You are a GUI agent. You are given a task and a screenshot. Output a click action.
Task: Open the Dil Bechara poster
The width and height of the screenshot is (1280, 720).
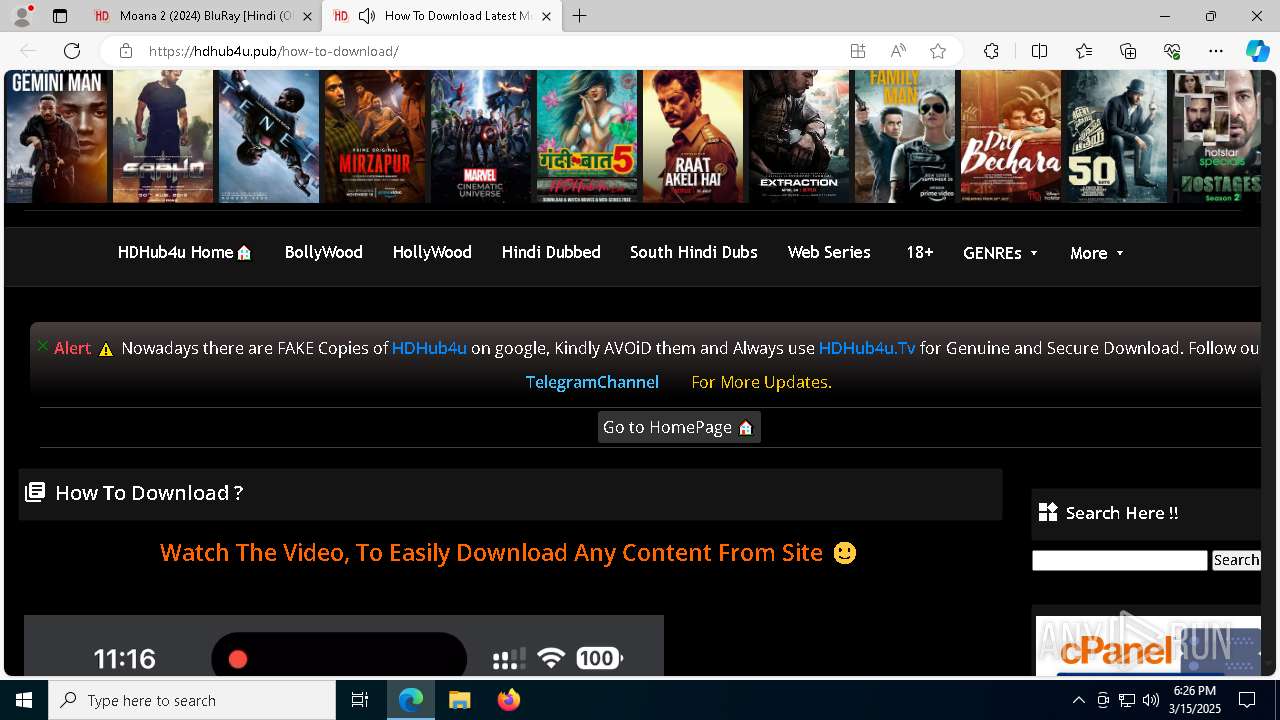[x=1011, y=136]
